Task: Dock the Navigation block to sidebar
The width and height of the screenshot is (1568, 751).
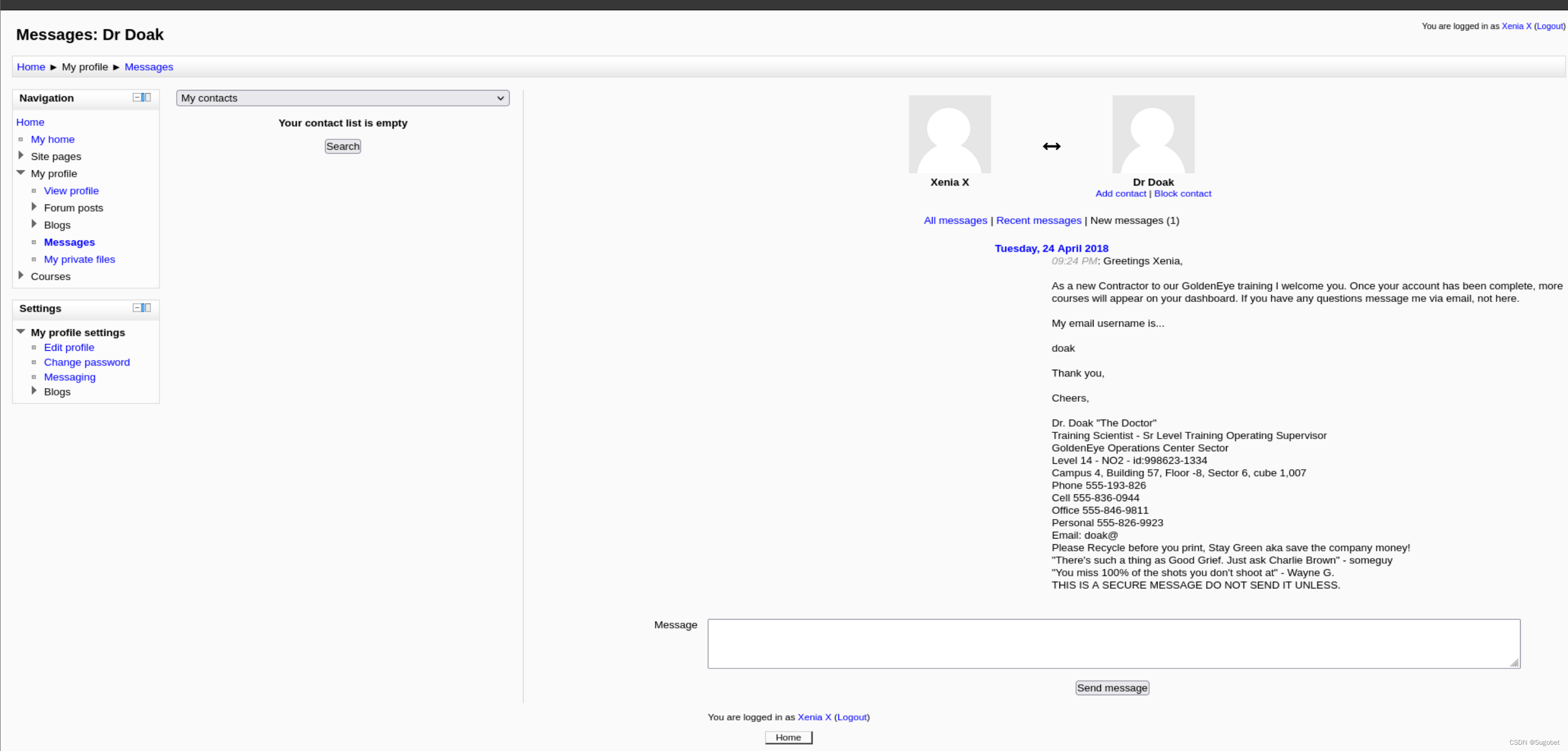Action: click(146, 97)
